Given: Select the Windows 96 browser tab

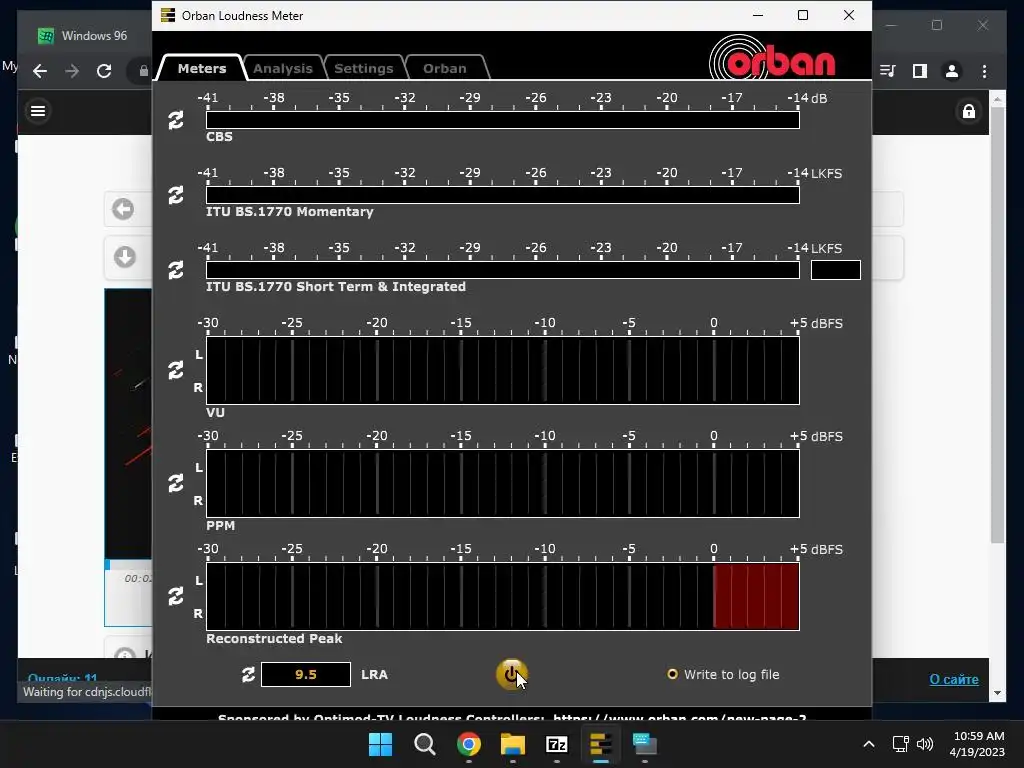Looking at the screenshot, I should point(85,36).
